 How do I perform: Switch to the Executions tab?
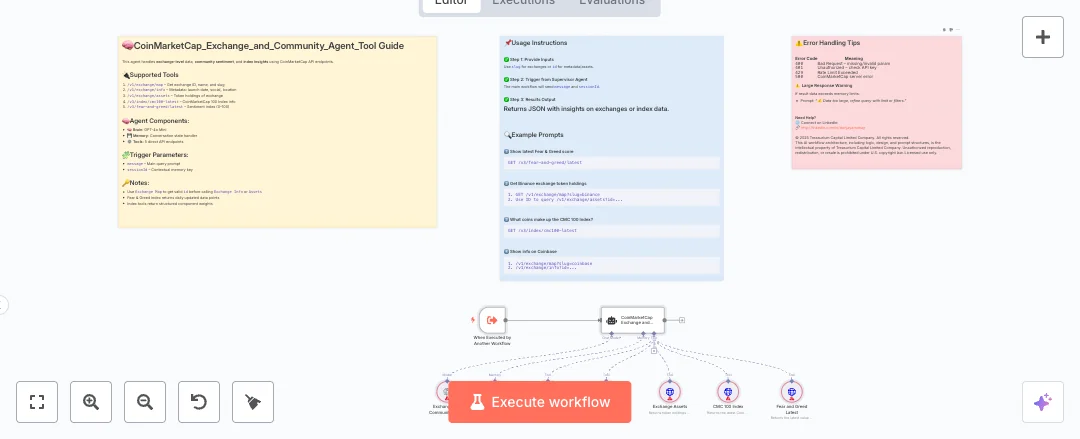coord(523,3)
